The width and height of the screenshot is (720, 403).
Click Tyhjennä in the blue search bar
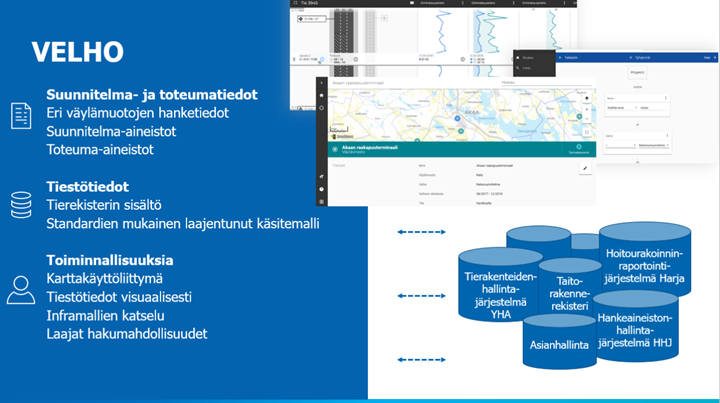pyautogui.click(x=640, y=57)
